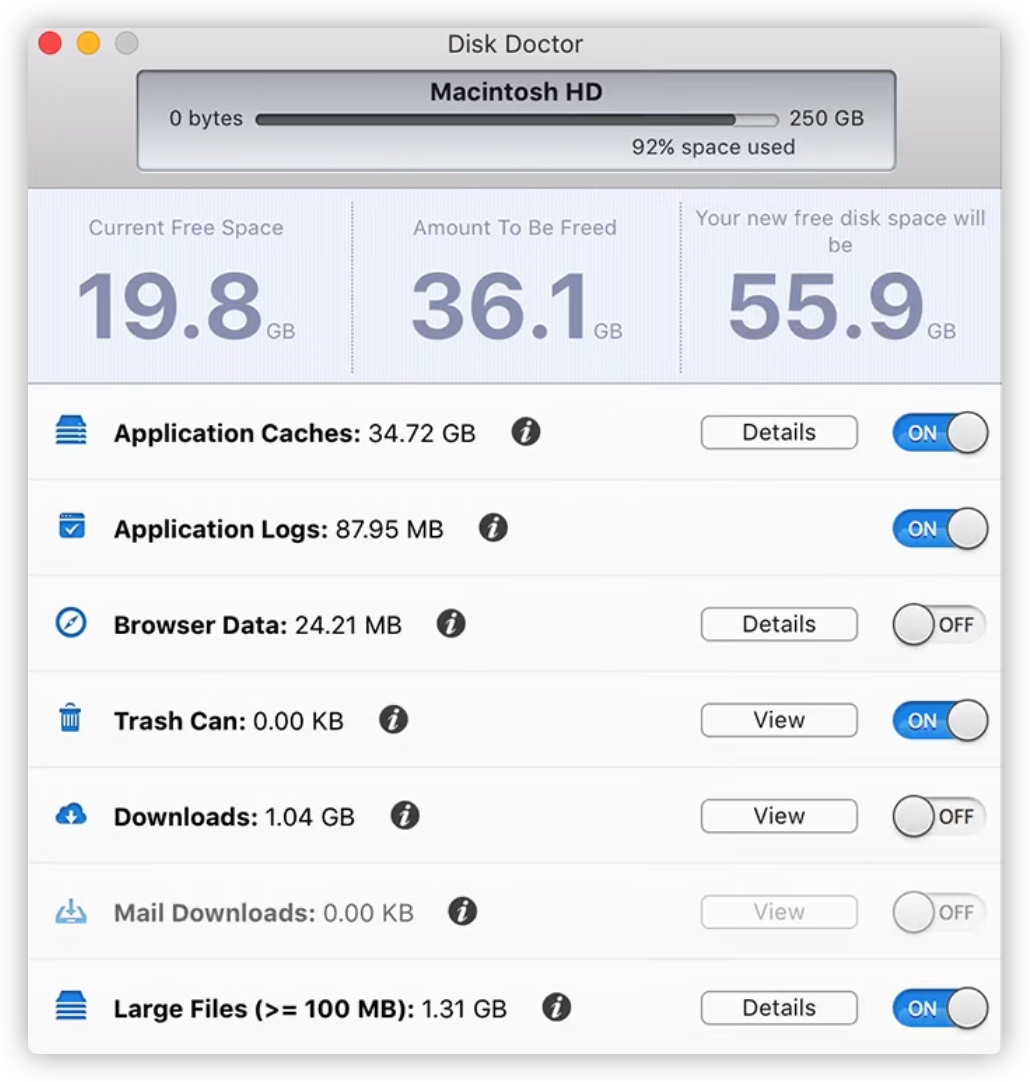The width and height of the screenshot is (1030, 1082).
Task: Close the Disk Doctor window
Action: pyautogui.click(x=50, y=43)
